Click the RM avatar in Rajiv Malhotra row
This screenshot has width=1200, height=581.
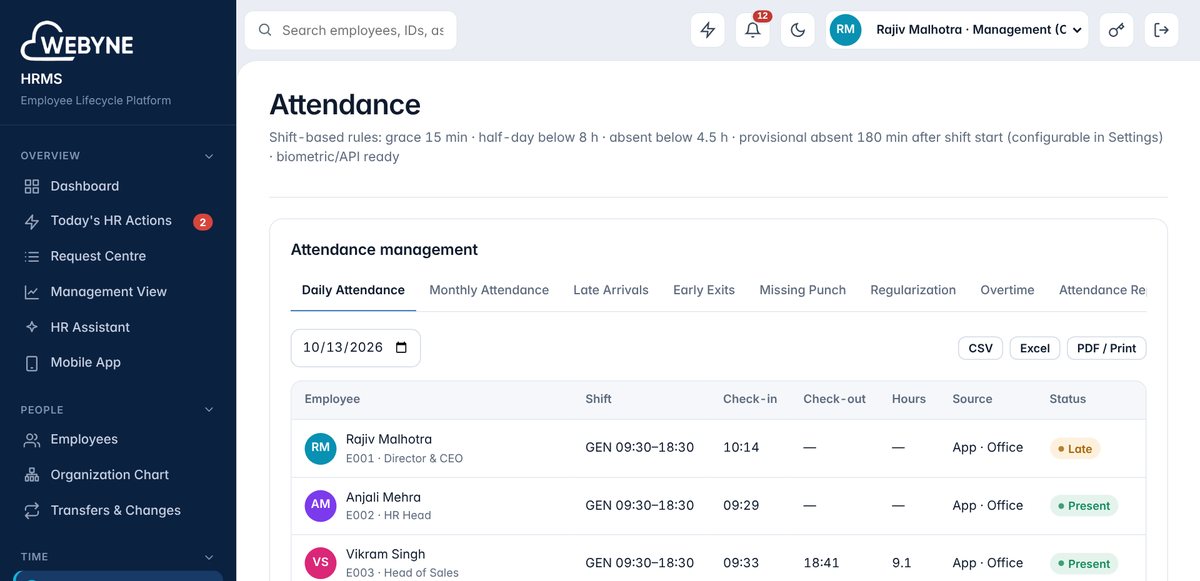321,448
